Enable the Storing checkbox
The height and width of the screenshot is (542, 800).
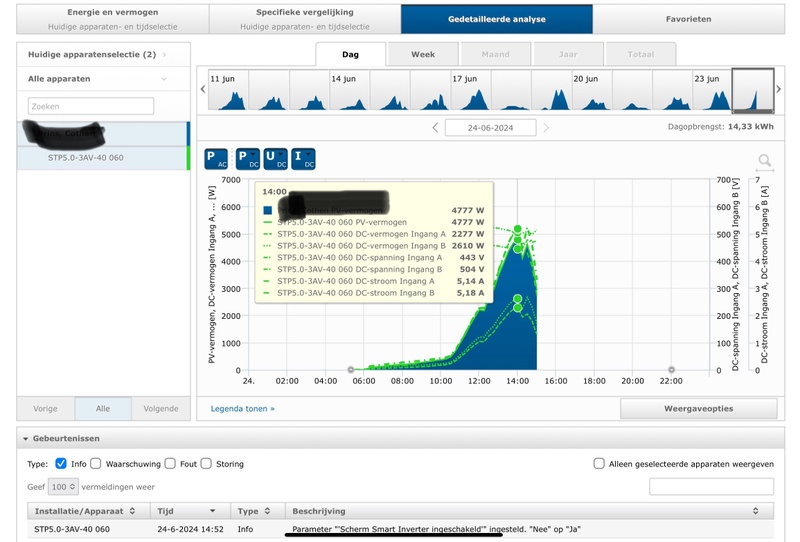click(206, 463)
